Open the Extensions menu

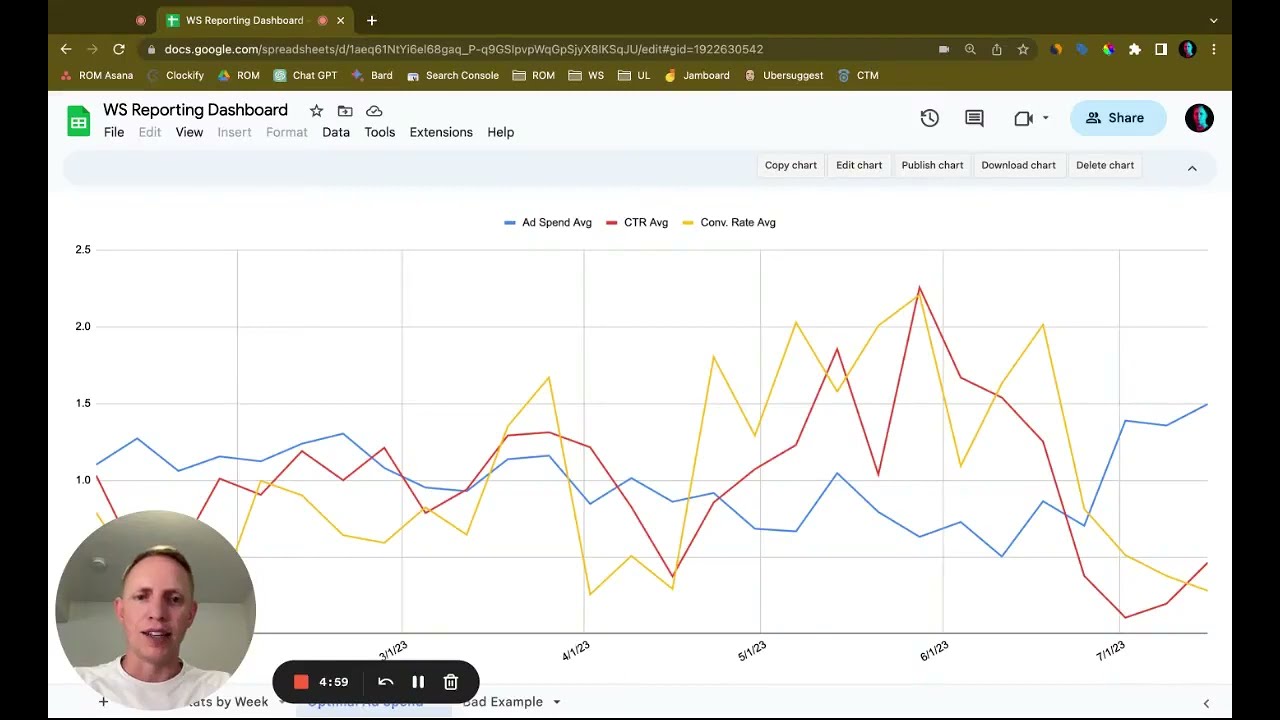tap(441, 132)
